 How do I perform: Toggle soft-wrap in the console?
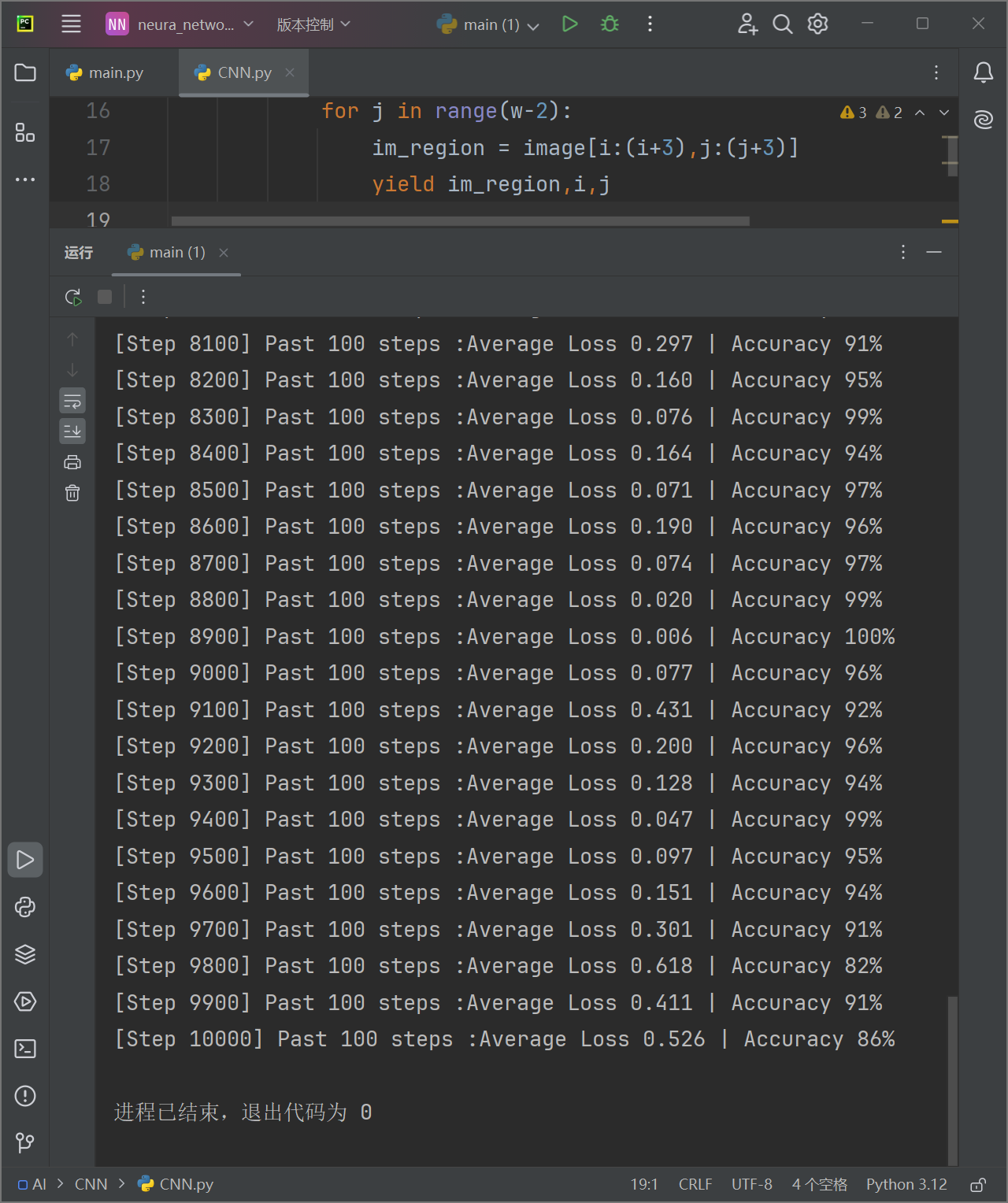[x=72, y=401]
